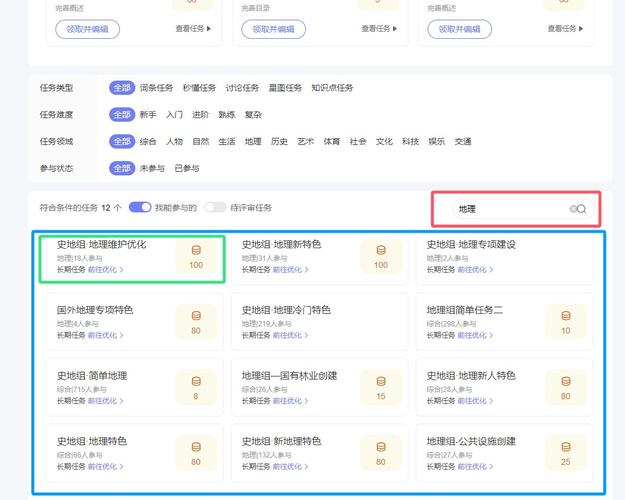The height and width of the screenshot is (500, 625).
Task: Toggle the 我能参与的 switch
Action: point(140,207)
